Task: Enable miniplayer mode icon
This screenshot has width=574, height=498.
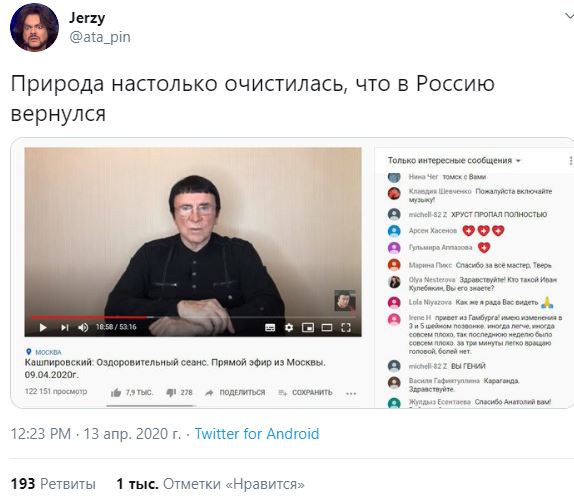Action: [308, 327]
